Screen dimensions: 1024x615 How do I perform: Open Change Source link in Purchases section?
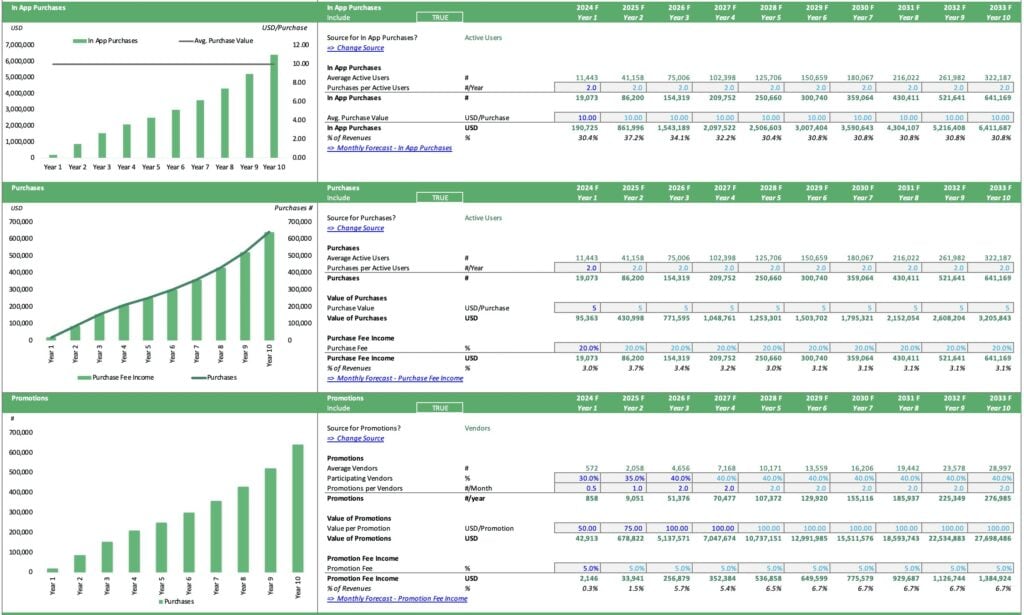coord(355,228)
